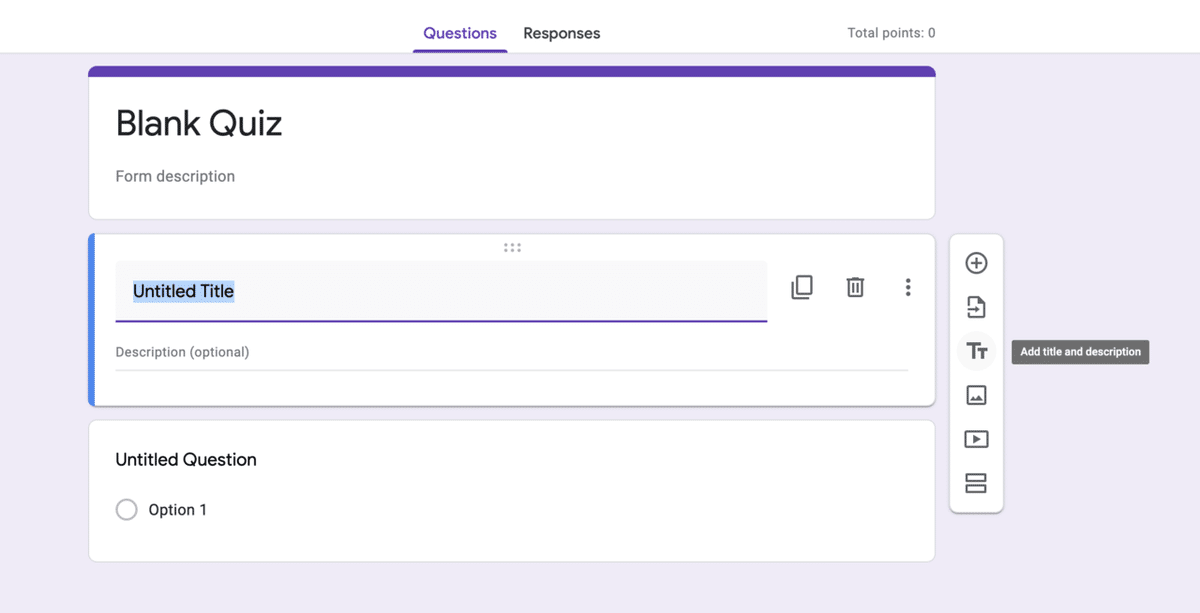Click the Add question plus icon
Image resolution: width=1200 pixels, height=613 pixels.
[x=976, y=263]
